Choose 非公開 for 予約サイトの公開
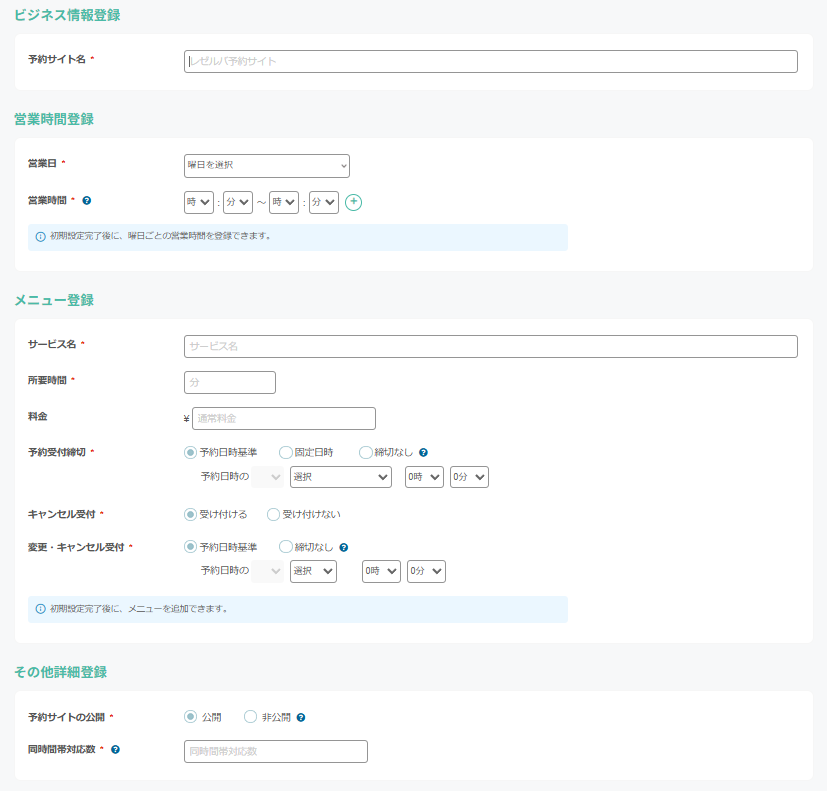 coord(251,716)
